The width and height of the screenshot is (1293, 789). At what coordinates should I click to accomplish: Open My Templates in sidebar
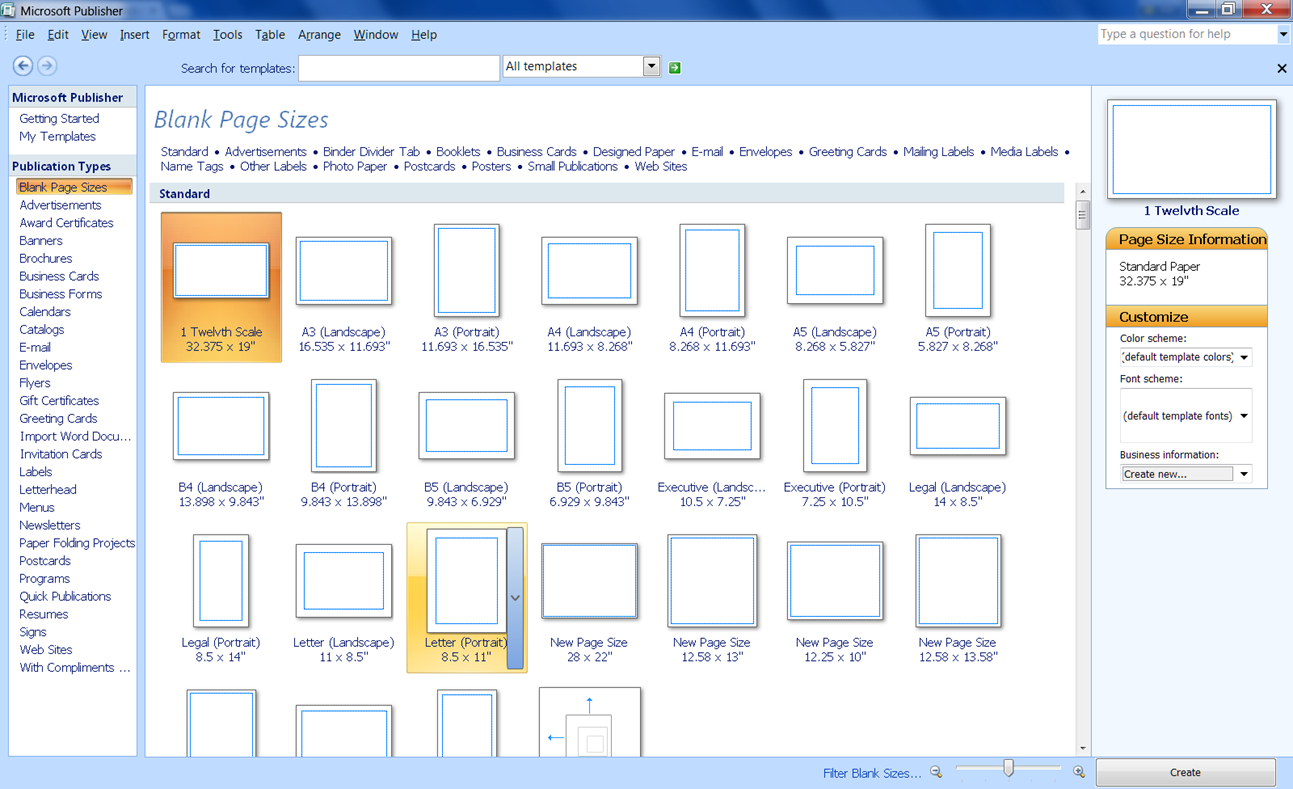click(57, 137)
